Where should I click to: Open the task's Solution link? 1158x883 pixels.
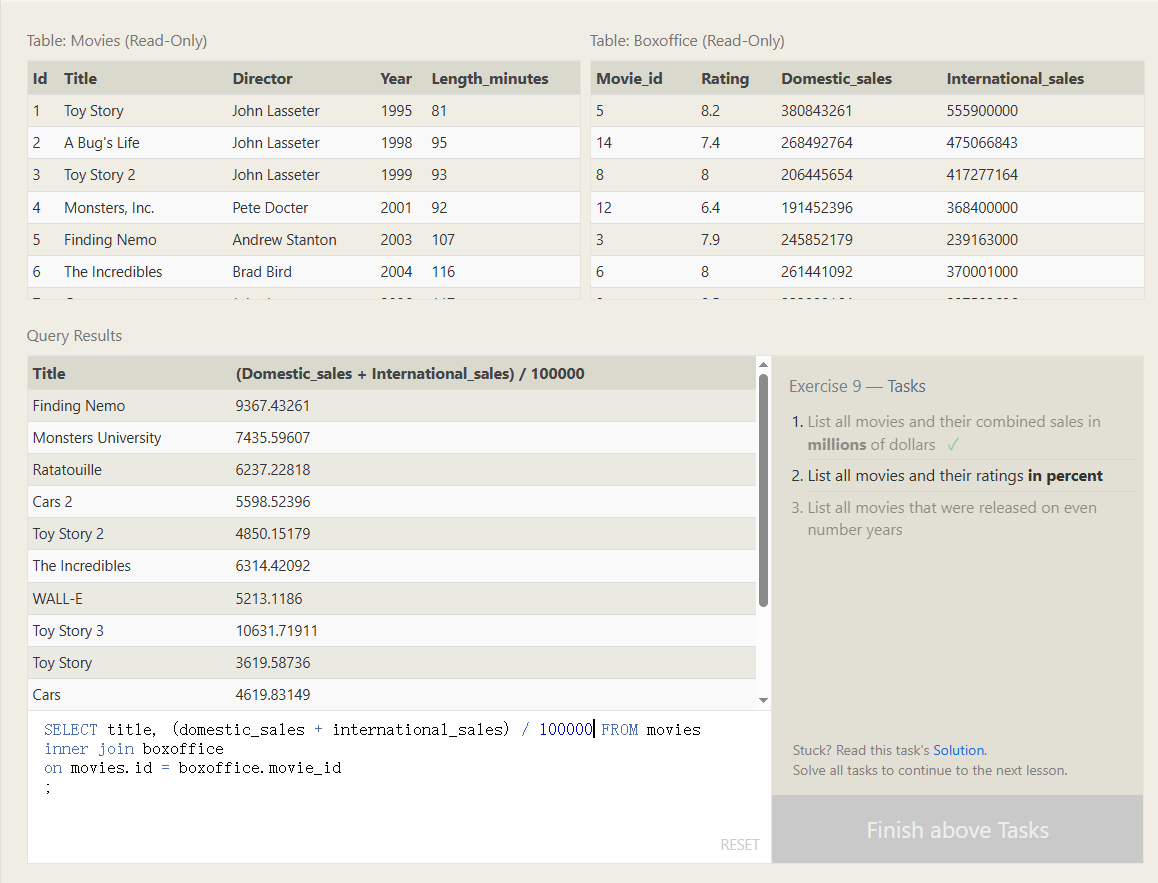coord(958,750)
